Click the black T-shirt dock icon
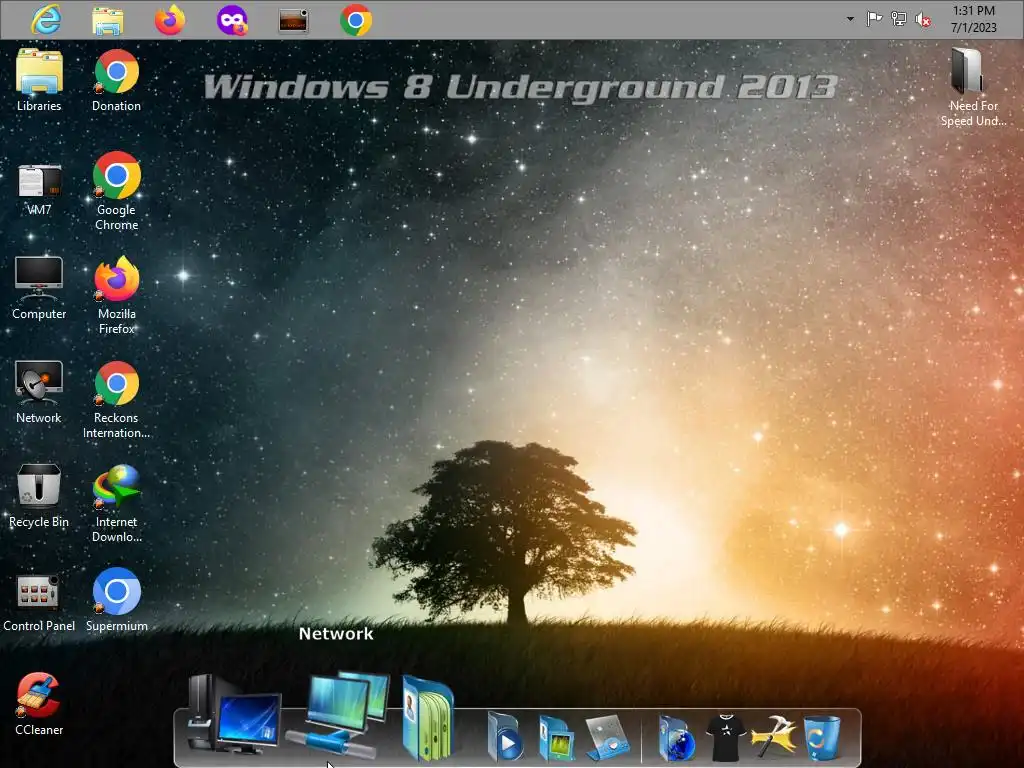The width and height of the screenshot is (1024, 768). coord(726,737)
